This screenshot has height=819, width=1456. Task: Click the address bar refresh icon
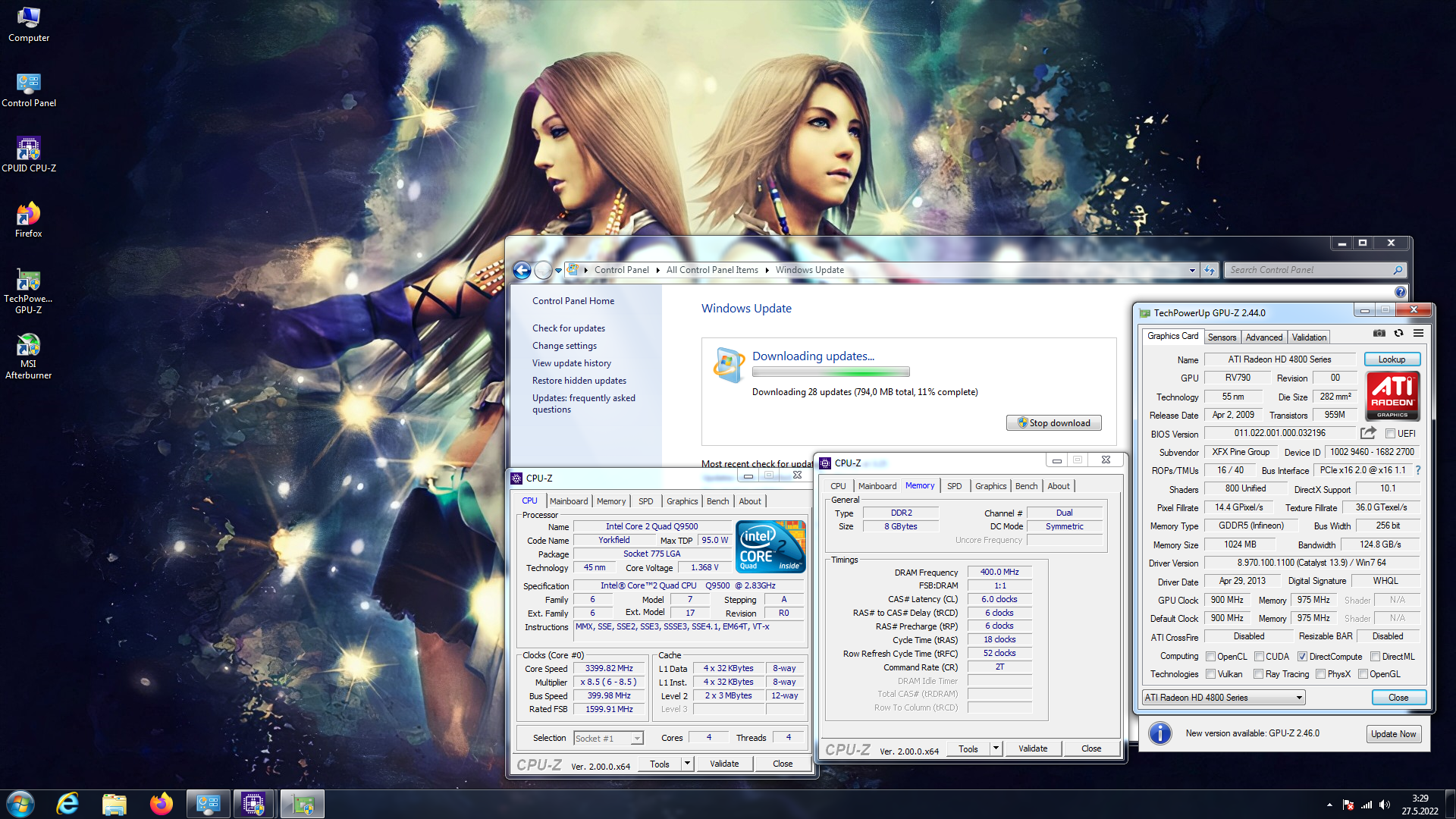click(1210, 270)
